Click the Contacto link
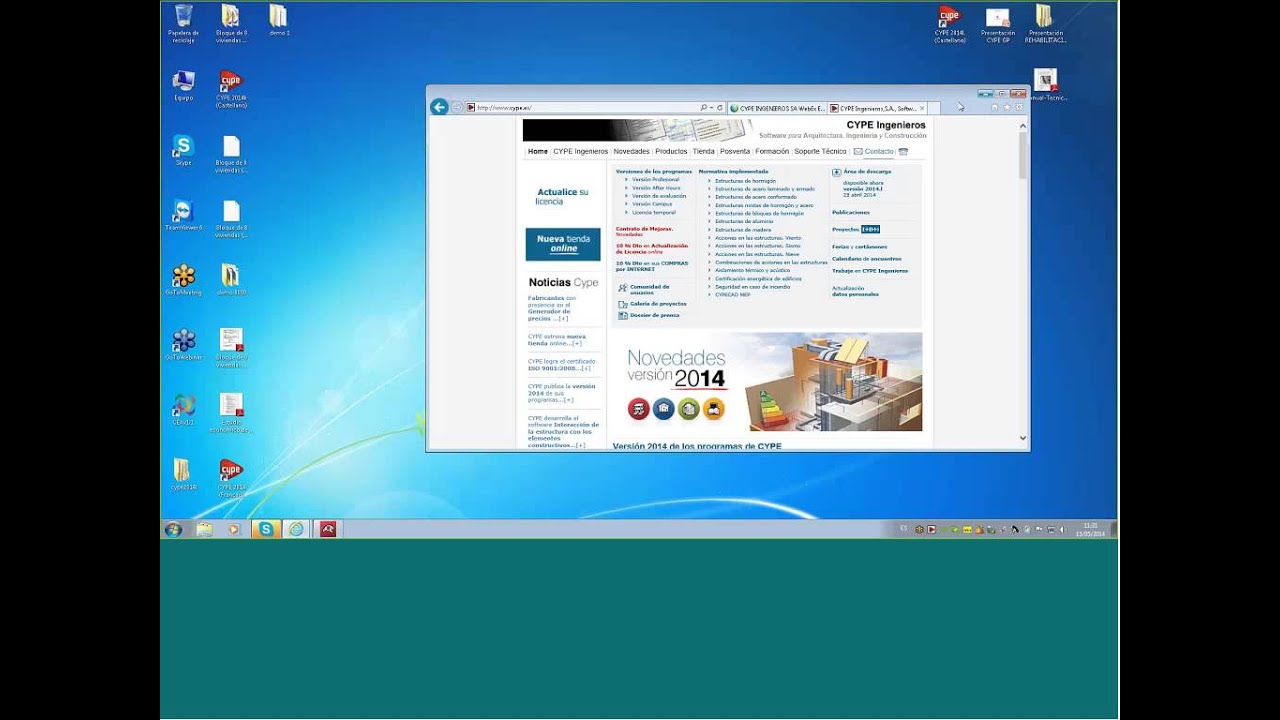Image resolution: width=1280 pixels, height=720 pixels. coord(879,152)
